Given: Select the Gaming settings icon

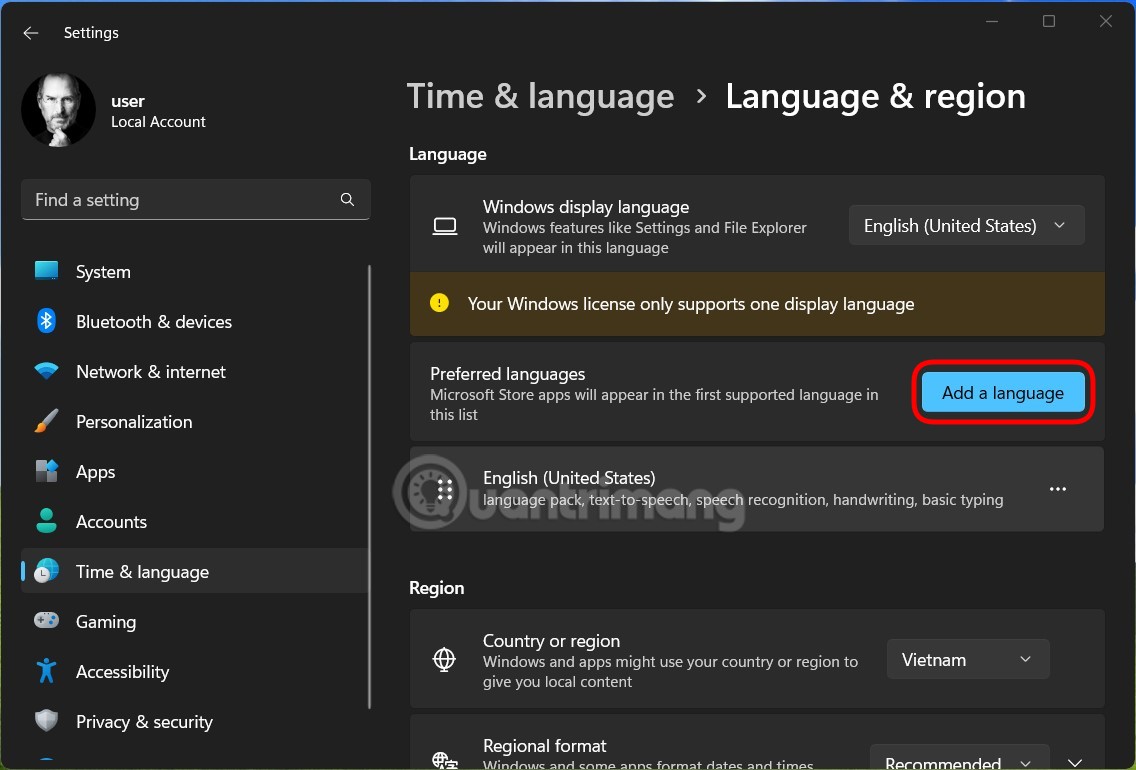Looking at the screenshot, I should pos(46,621).
